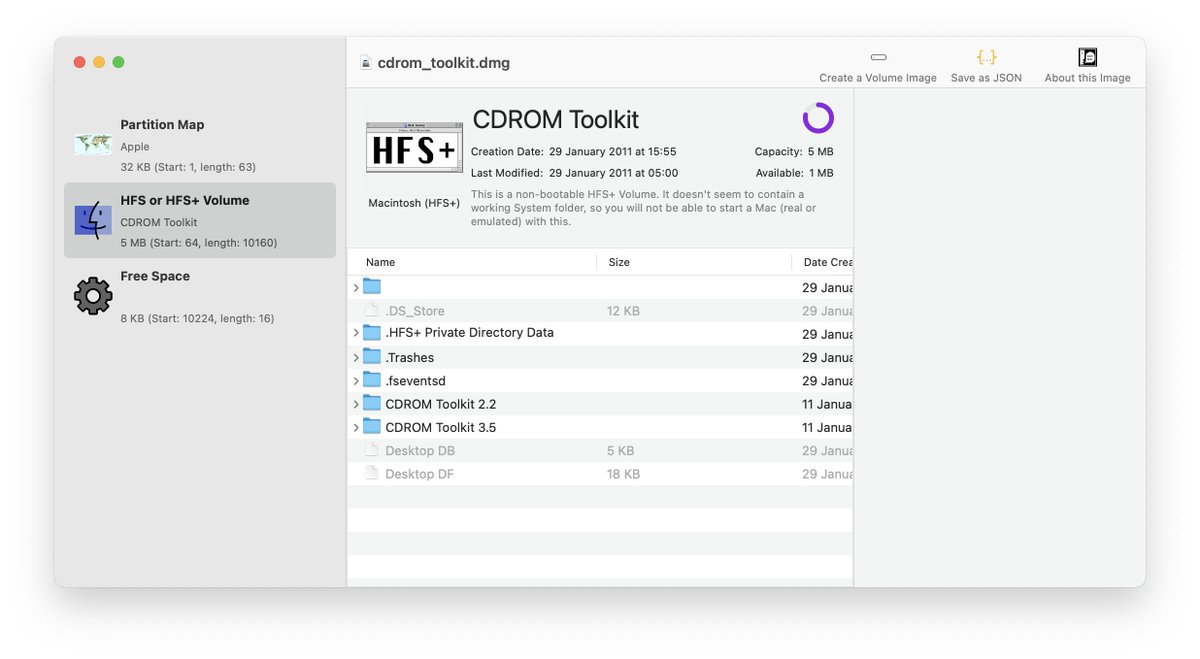Click the 12 KB size of .DS_Store
1200x659 pixels.
[623, 311]
